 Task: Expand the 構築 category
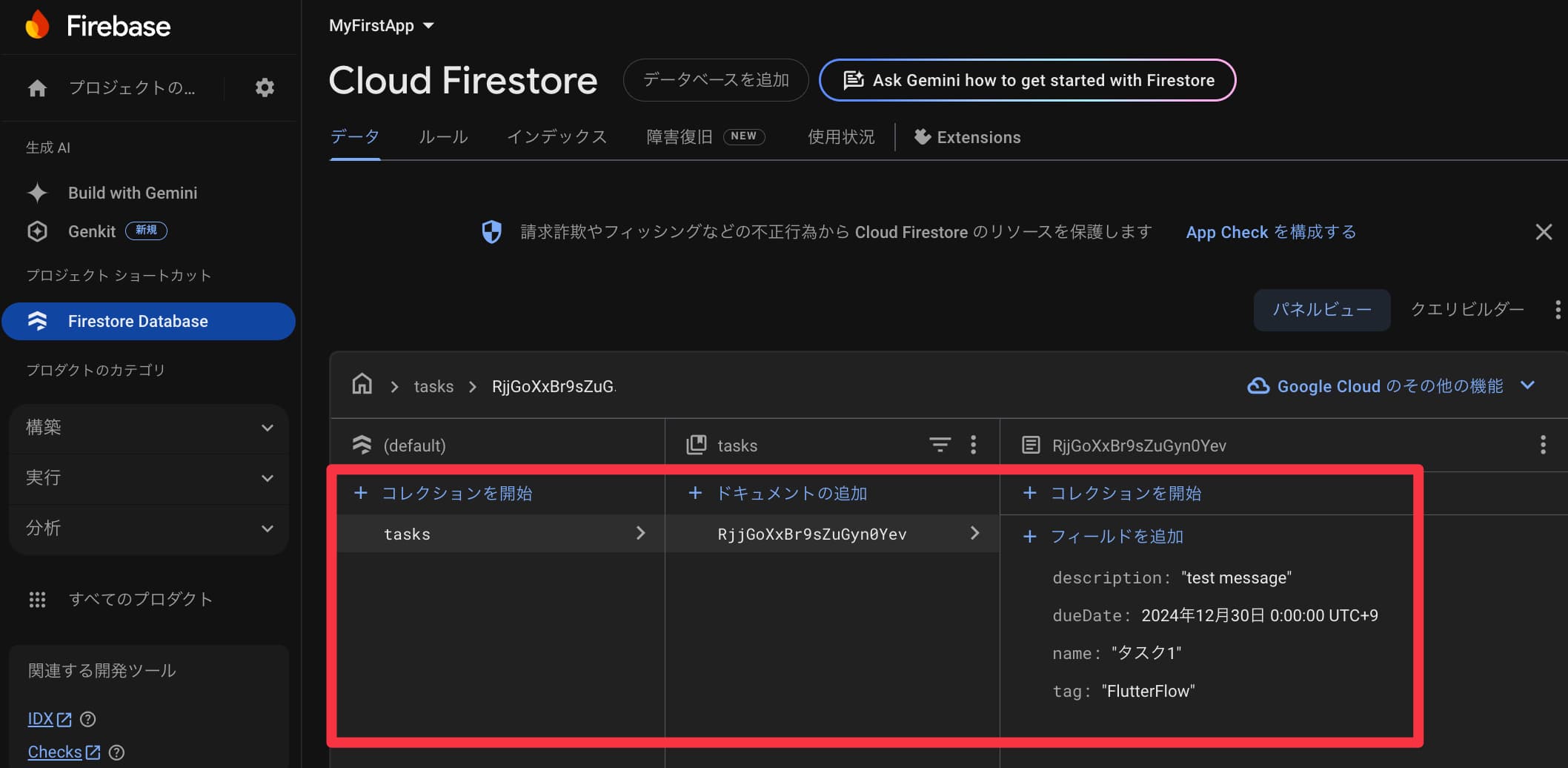click(x=149, y=428)
